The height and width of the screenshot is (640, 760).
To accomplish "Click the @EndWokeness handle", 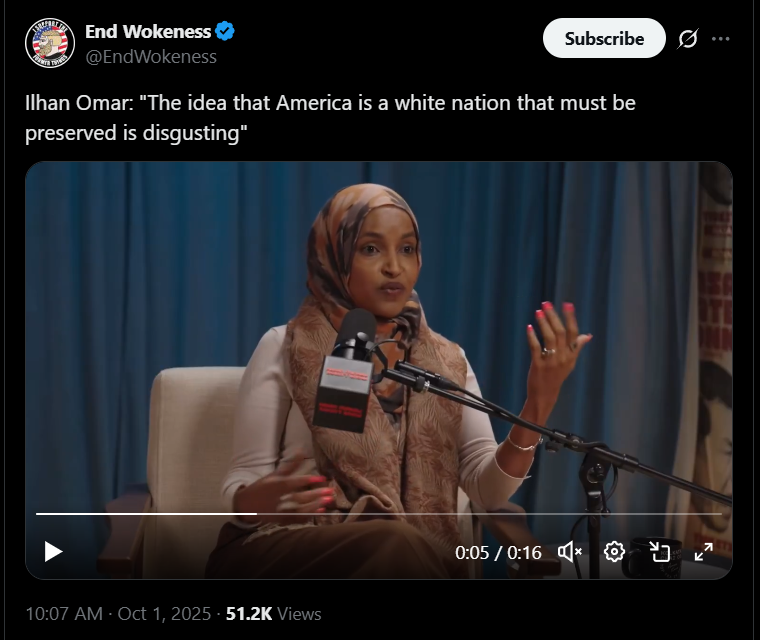I will (x=151, y=57).
